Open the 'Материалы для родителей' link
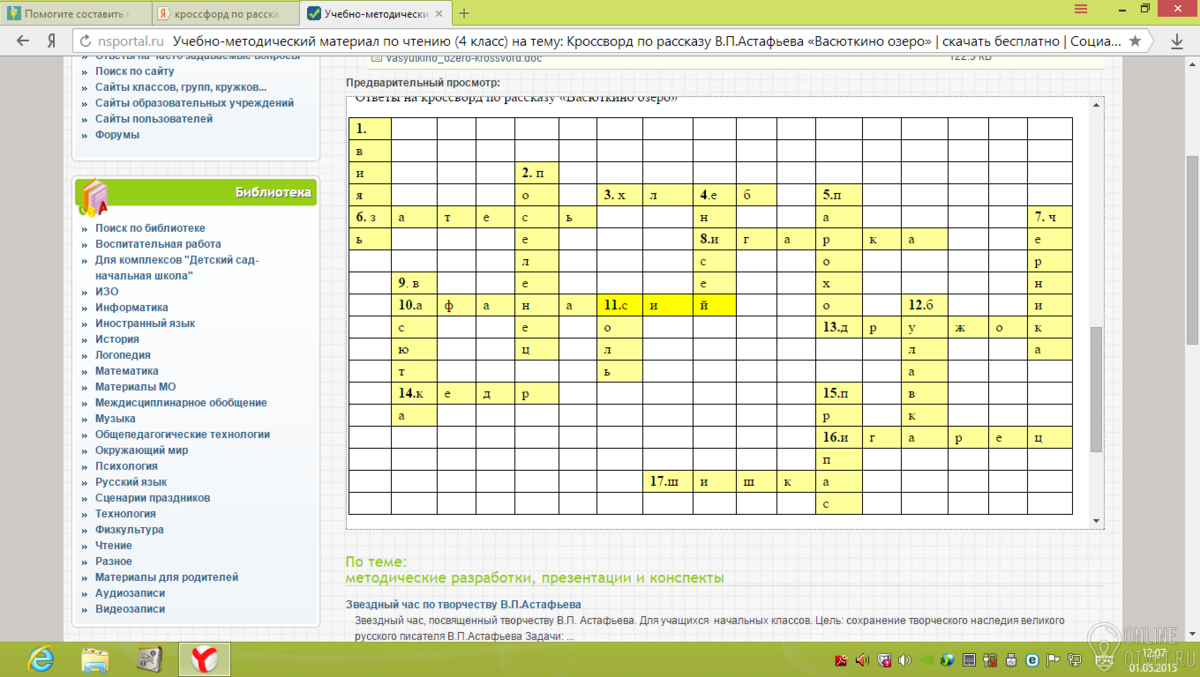The height and width of the screenshot is (677, 1200). coord(166,577)
